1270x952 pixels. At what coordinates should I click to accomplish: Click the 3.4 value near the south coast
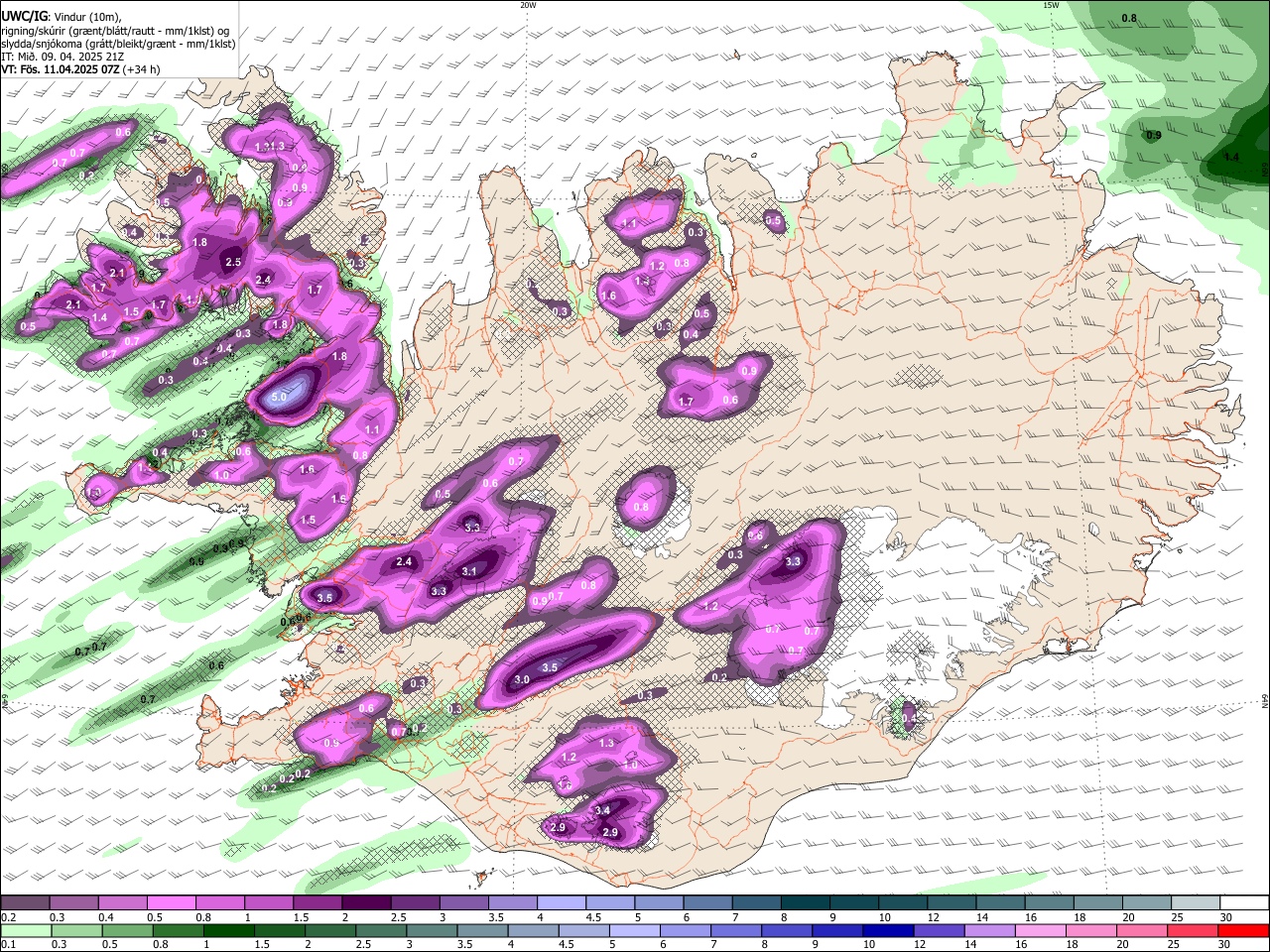(x=602, y=810)
